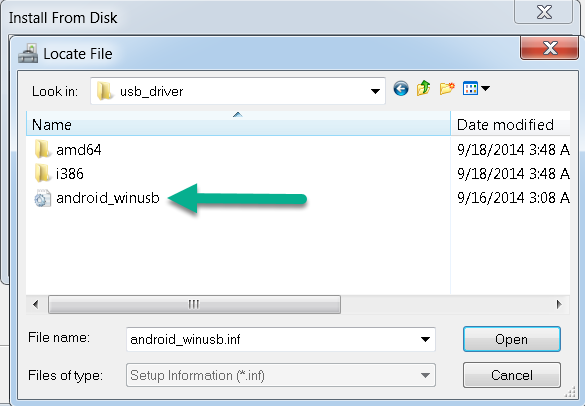The width and height of the screenshot is (585, 406).
Task: Click the Locate File title bar icon
Action: (x=28, y=53)
